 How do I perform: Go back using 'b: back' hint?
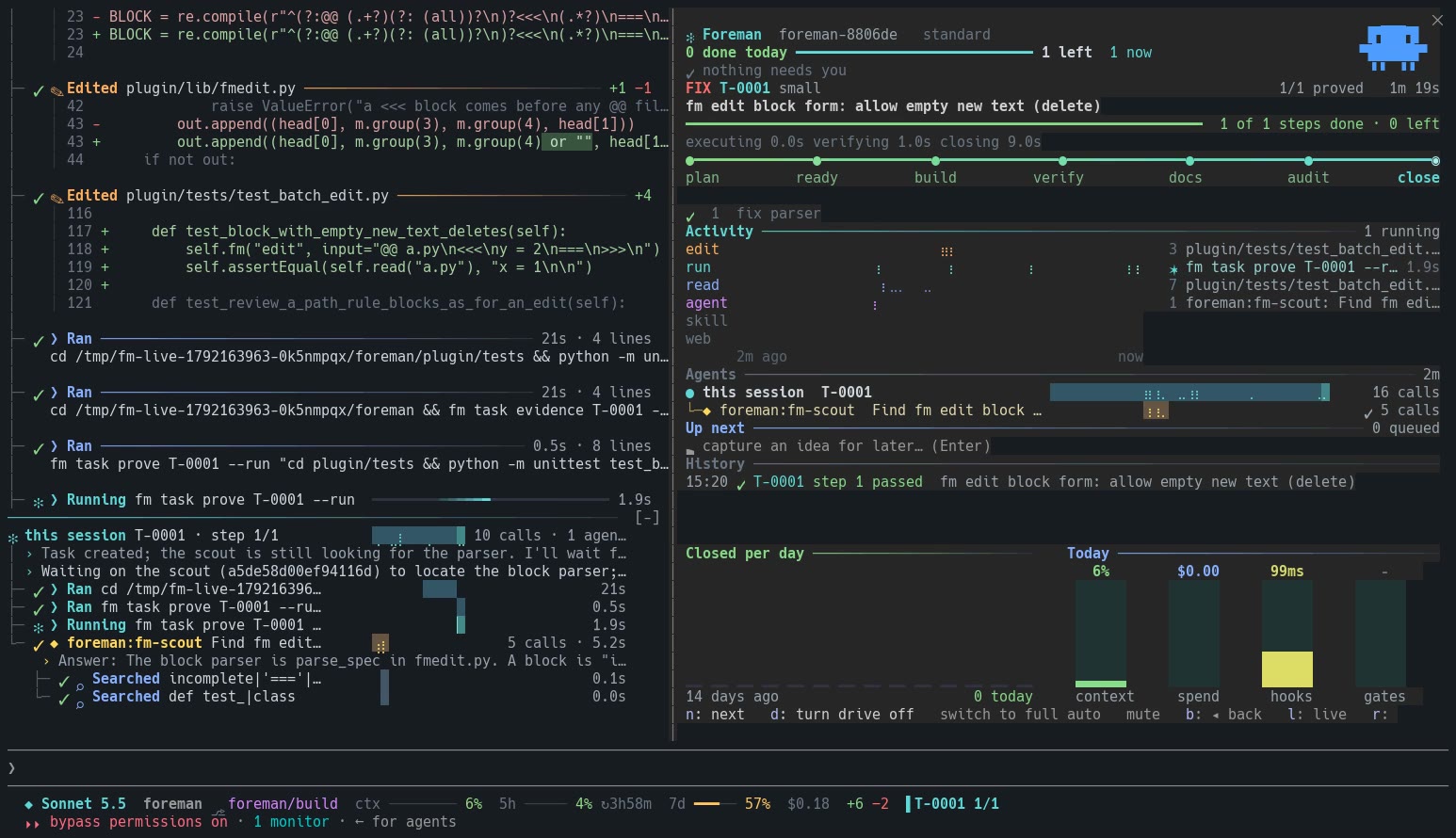[1223, 715]
